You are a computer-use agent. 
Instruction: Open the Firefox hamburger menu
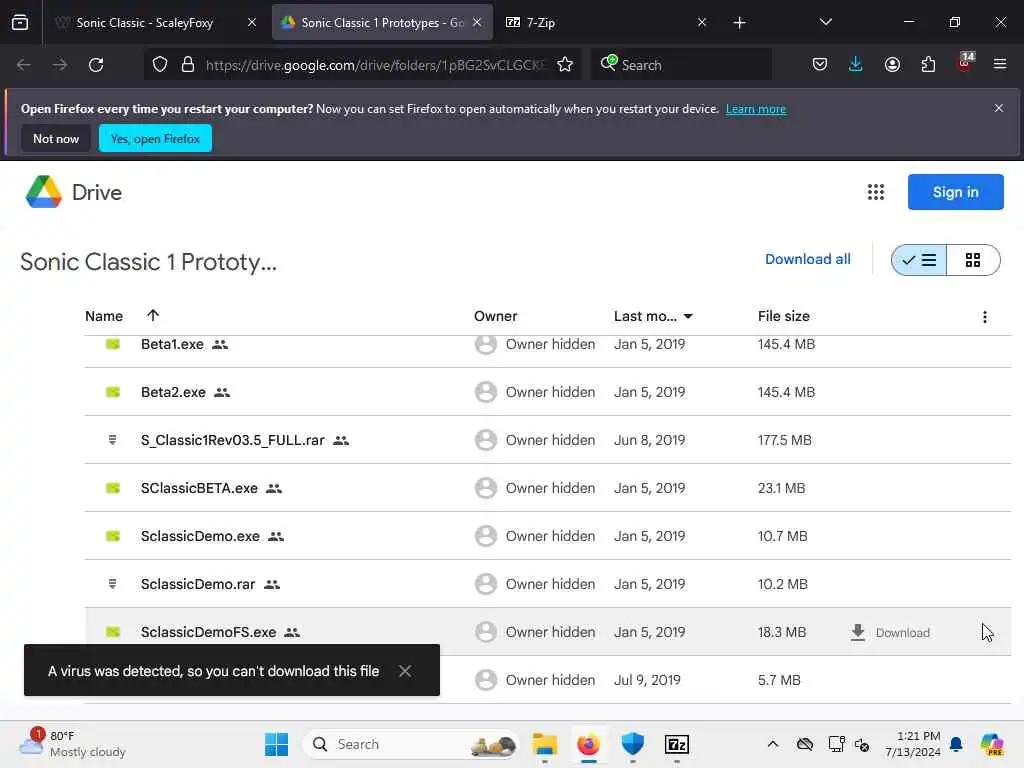coord(1000,65)
